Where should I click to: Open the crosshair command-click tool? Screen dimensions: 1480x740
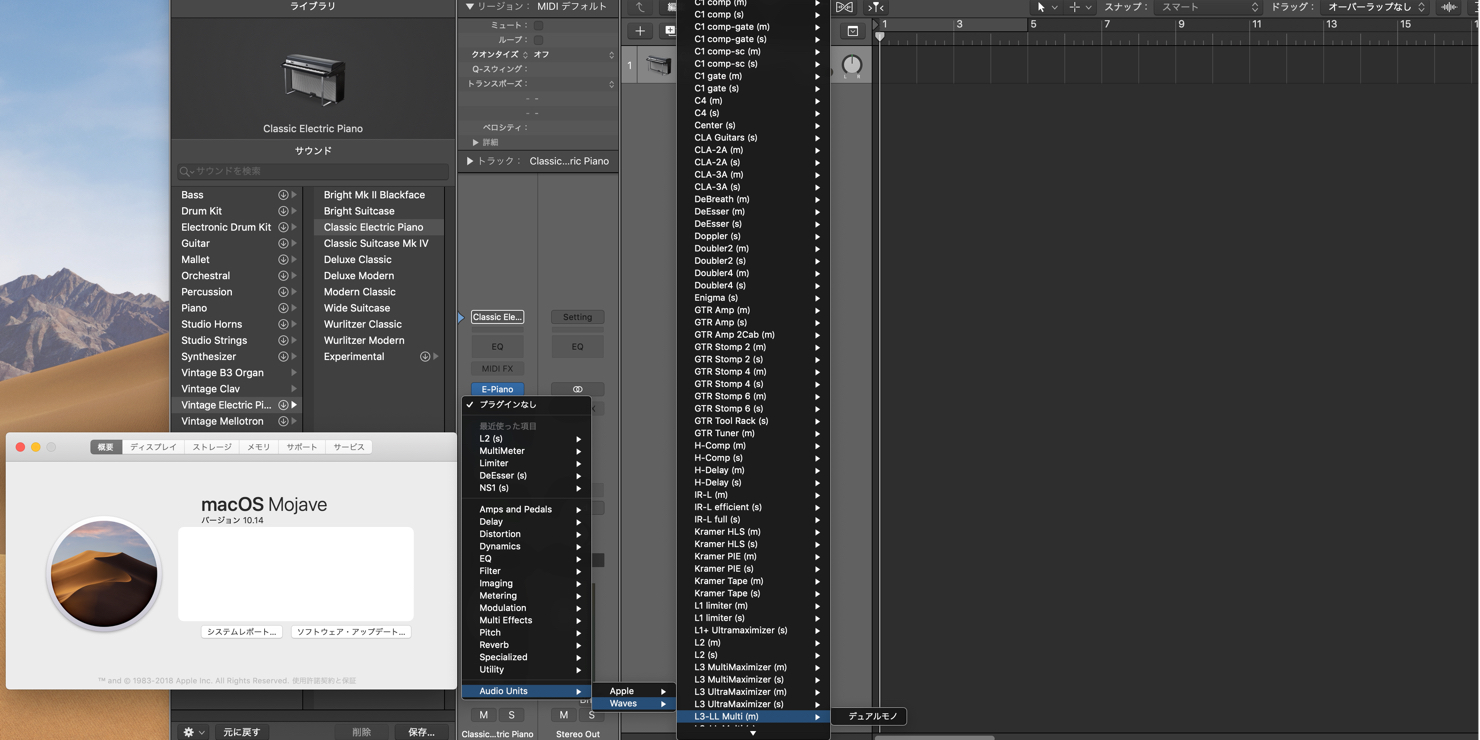point(1075,7)
